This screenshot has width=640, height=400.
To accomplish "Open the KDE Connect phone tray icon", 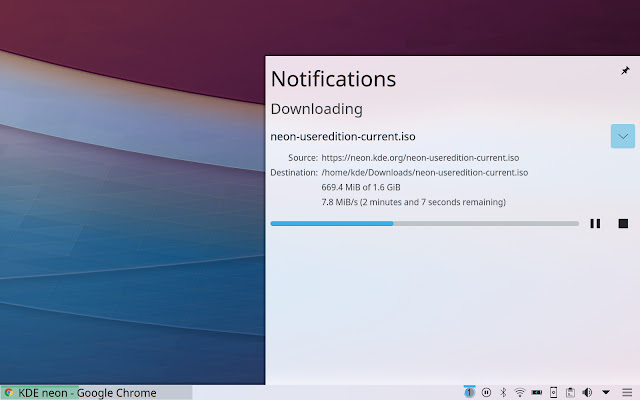I will (553, 392).
